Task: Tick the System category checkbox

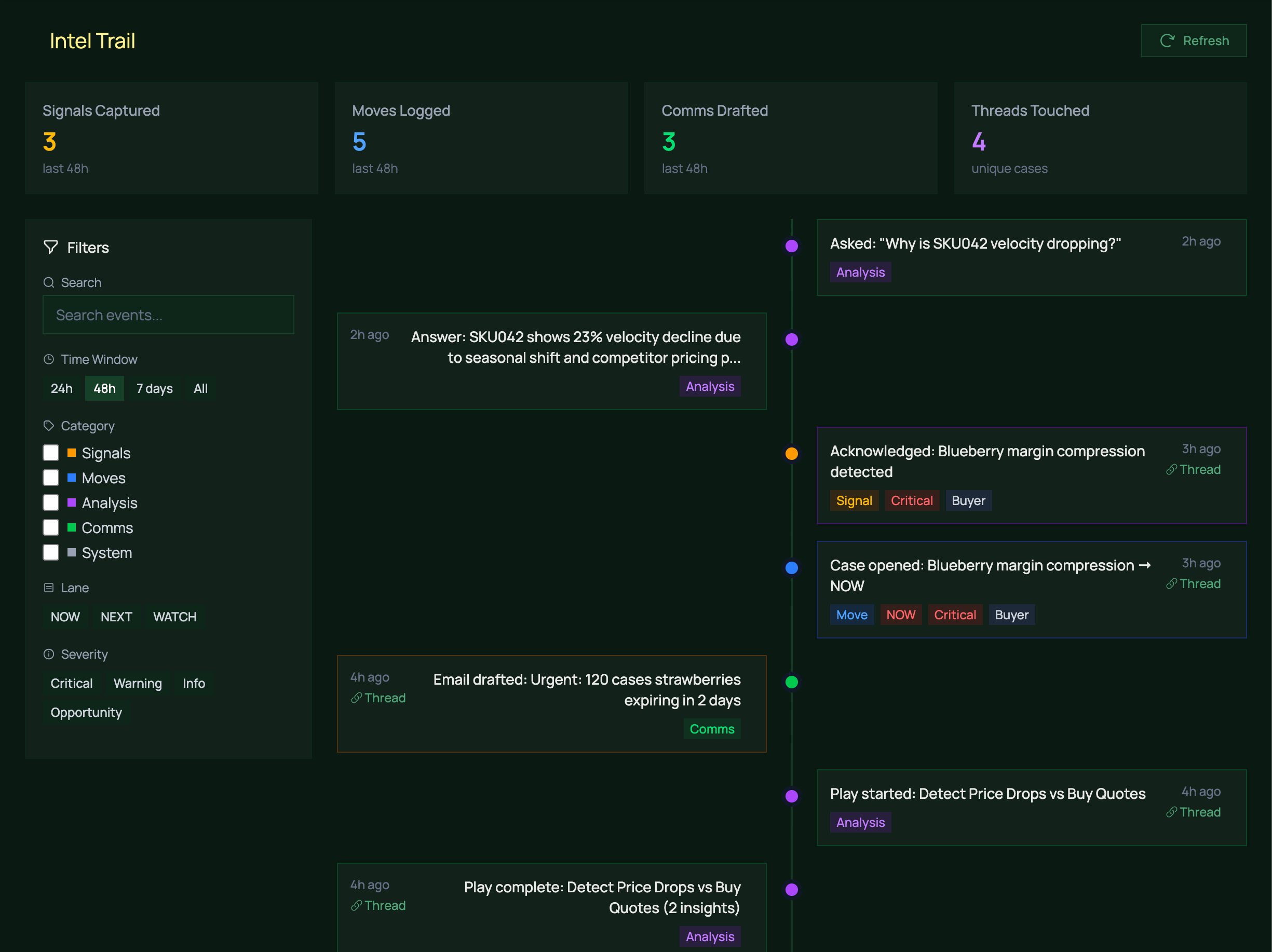Action: [x=51, y=552]
